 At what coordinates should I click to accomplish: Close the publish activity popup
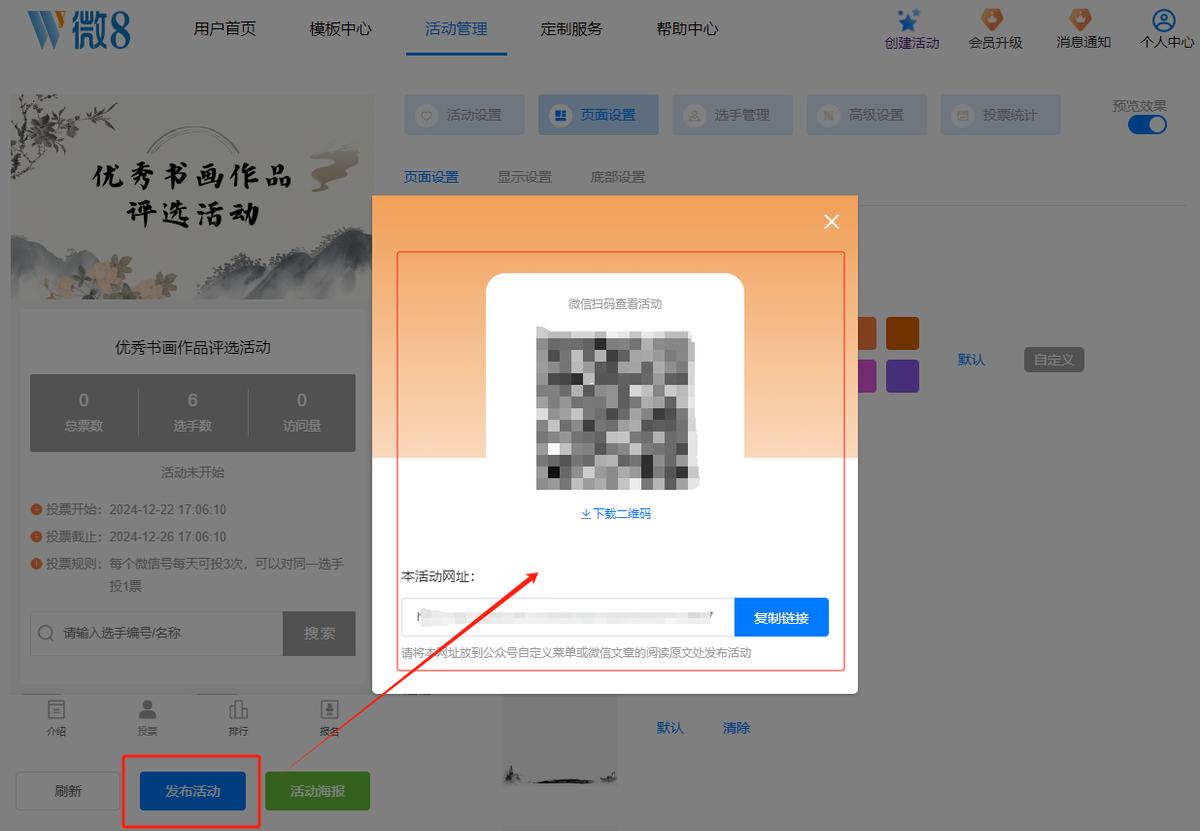click(x=831, y=222)
